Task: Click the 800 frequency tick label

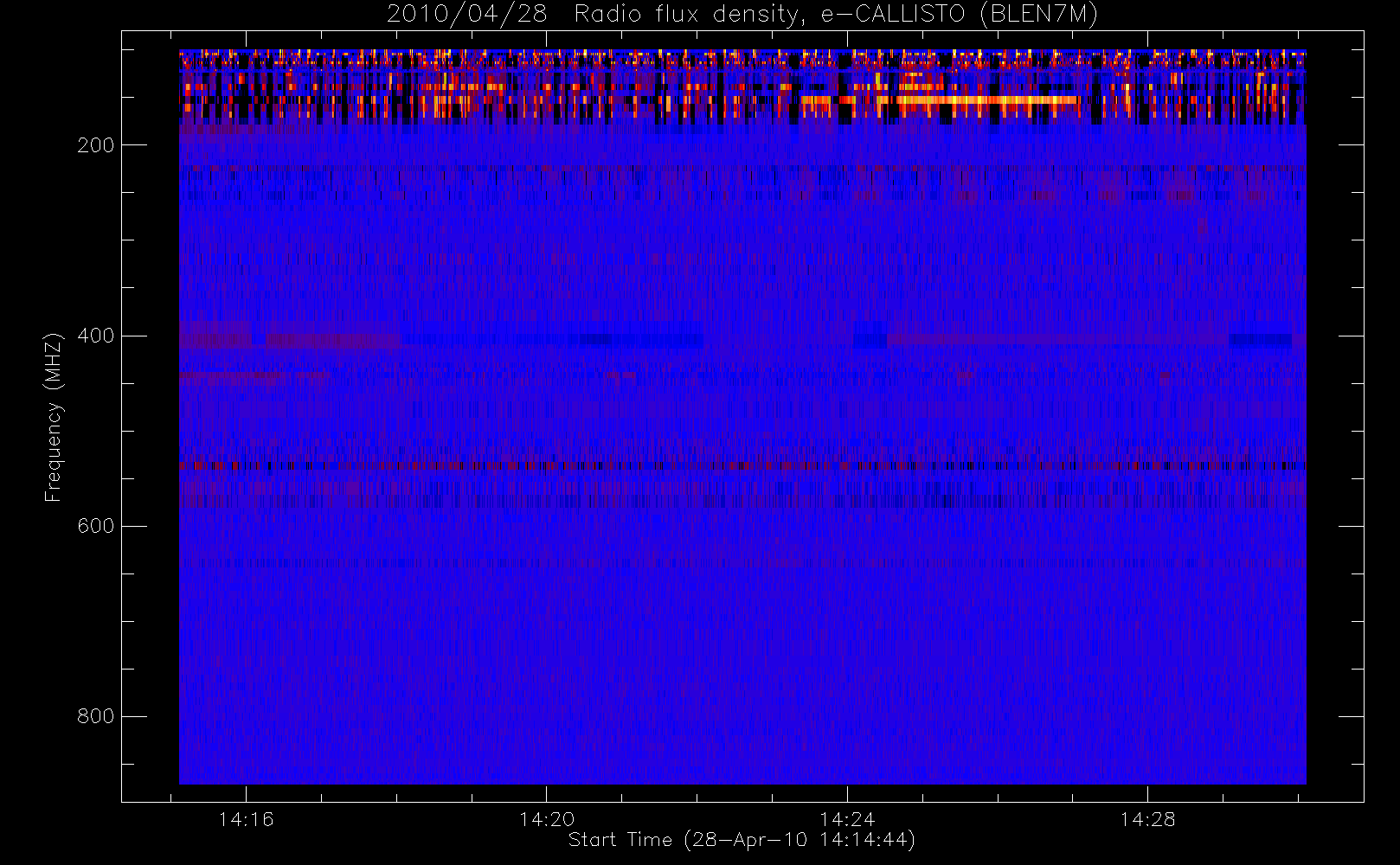Action: pyautogui.click(x=96, y=716)
